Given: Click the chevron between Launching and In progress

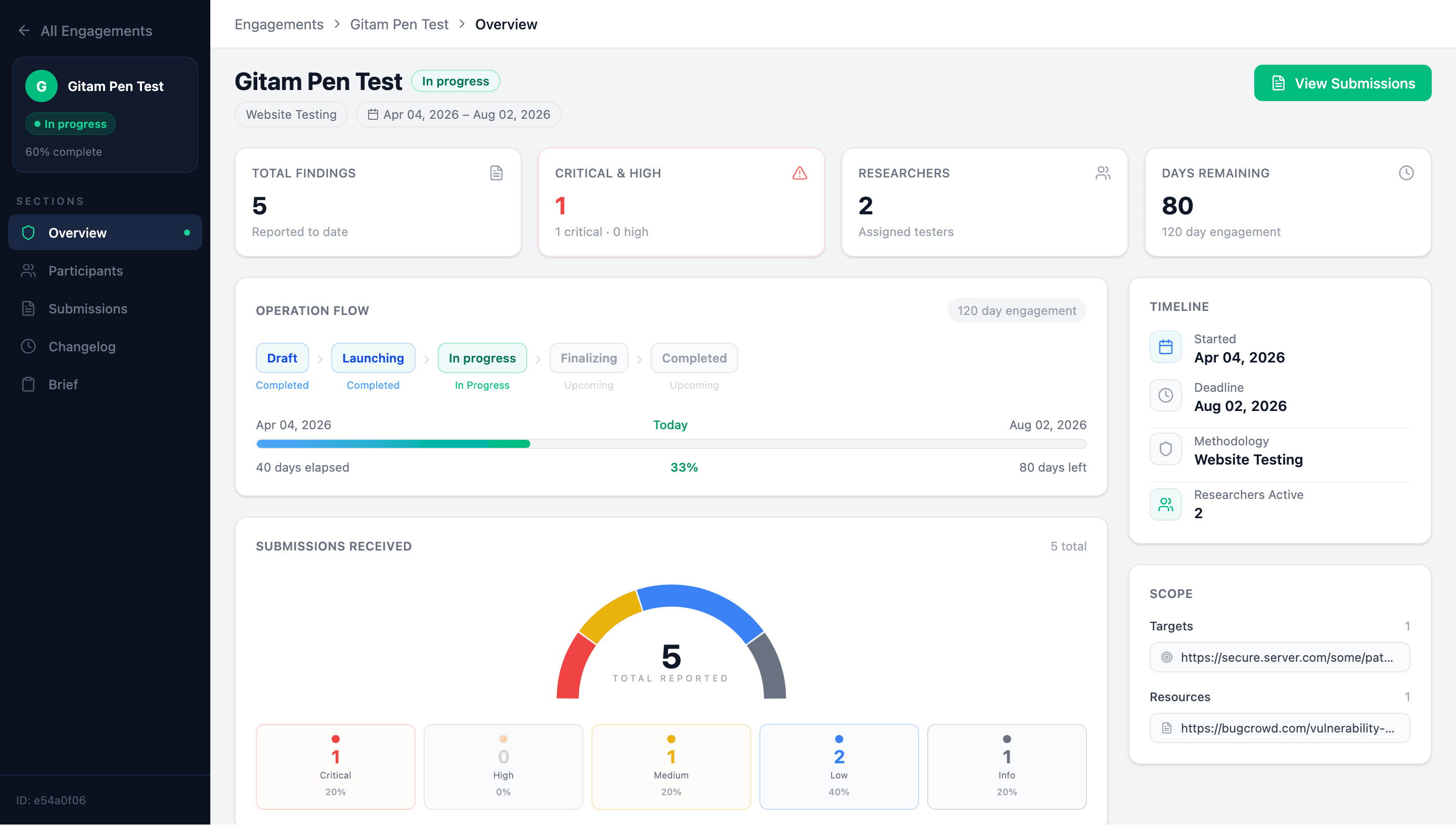Looking at the screenshot, I should point(426,359).
